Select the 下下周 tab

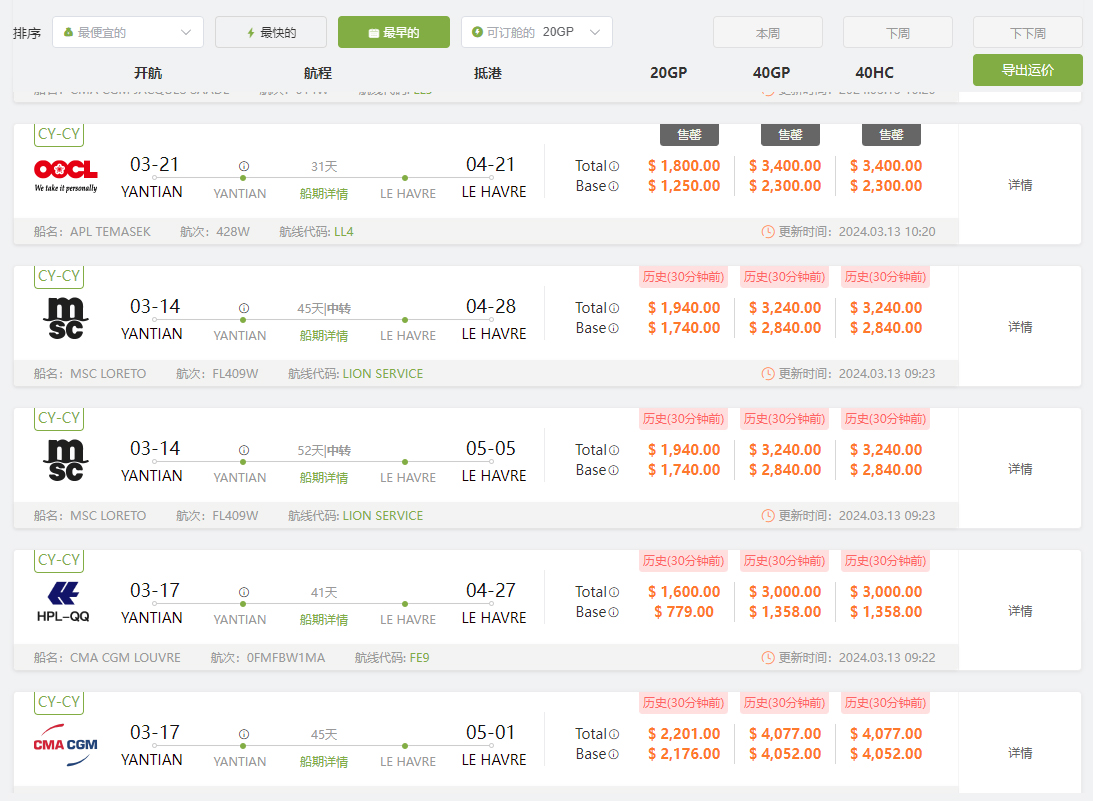tap(1027, 33)
